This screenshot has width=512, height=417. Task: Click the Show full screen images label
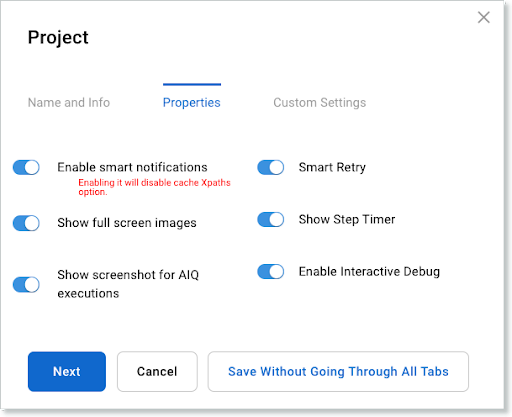click(x=127, y=223)
